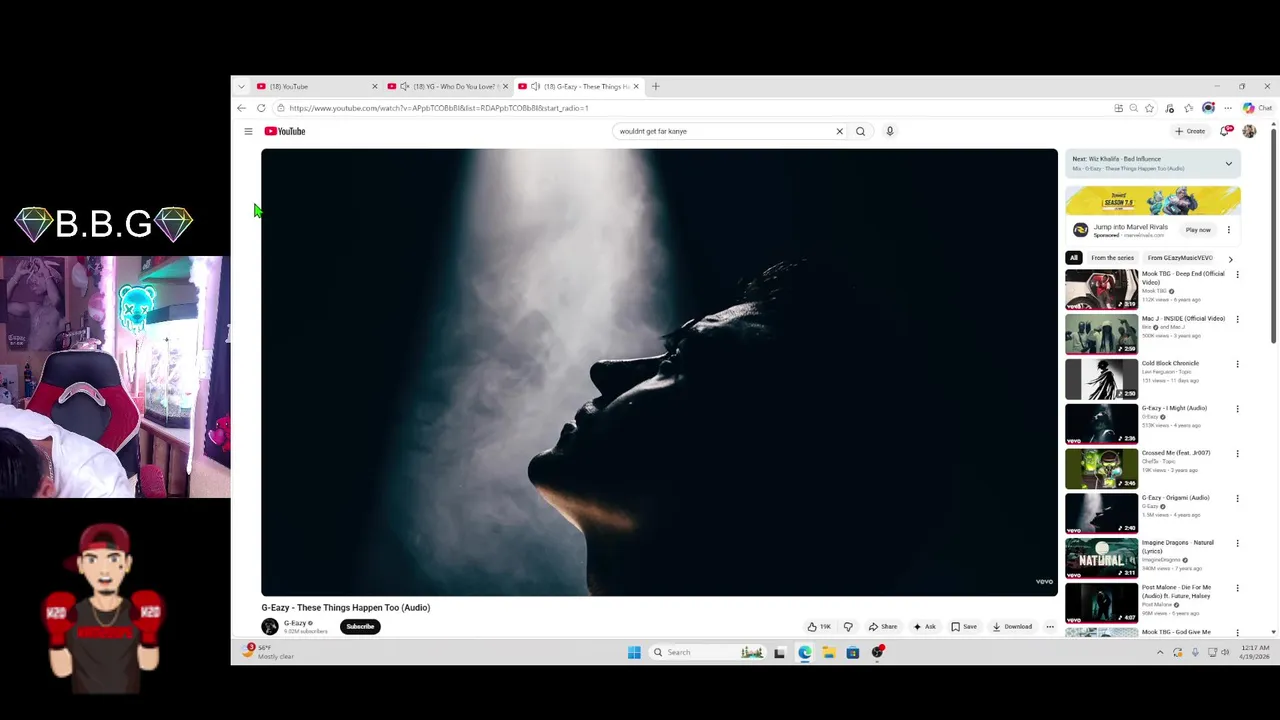
Task: Select From the series filter chip
Action: [x=1113, y=258]
